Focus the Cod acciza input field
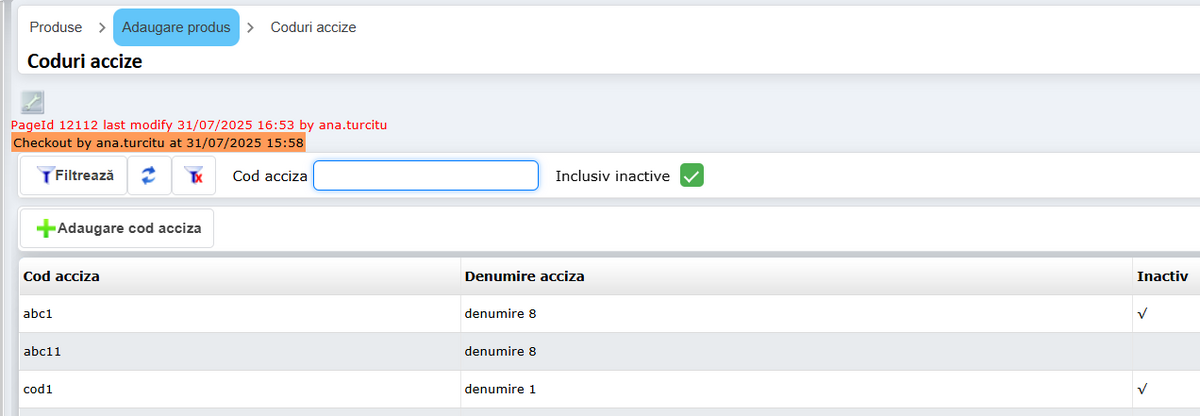This screenshot has height=416, width=1200. [x=426, y=176]
